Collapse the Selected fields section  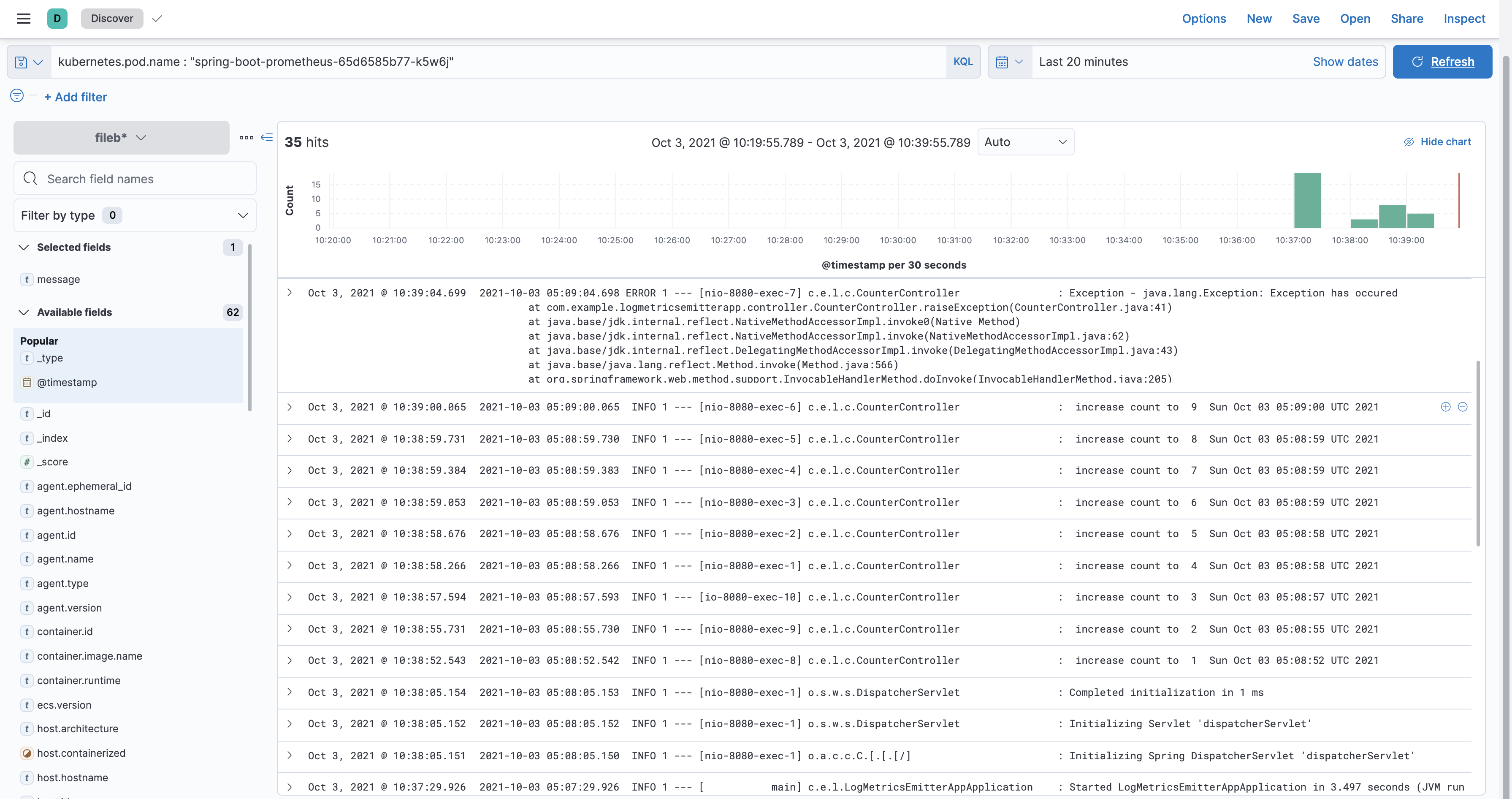tap(24, 247)
